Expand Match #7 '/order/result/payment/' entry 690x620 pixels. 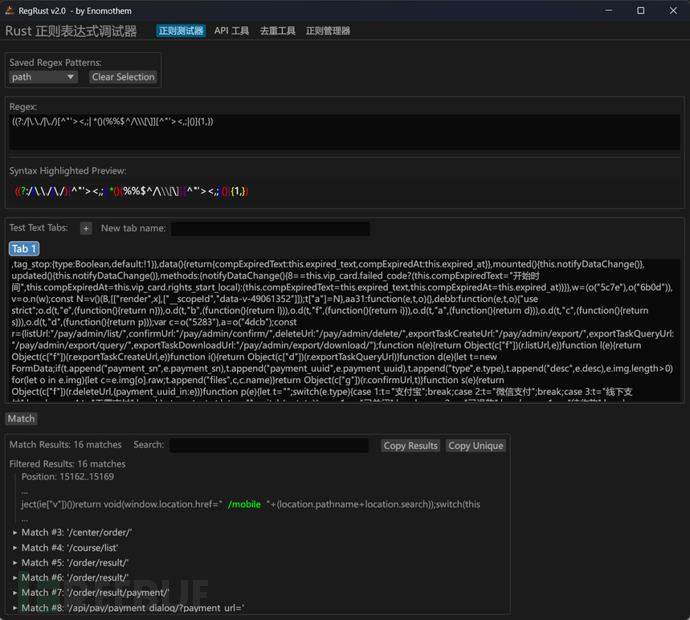(x=15, y=592)
